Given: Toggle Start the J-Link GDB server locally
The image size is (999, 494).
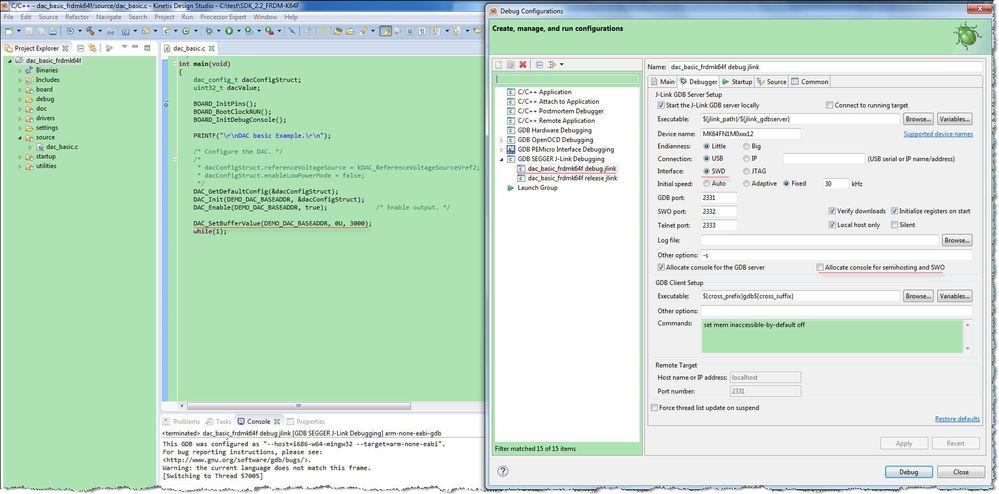Looking at the screenshot, I should click(661, 105).
